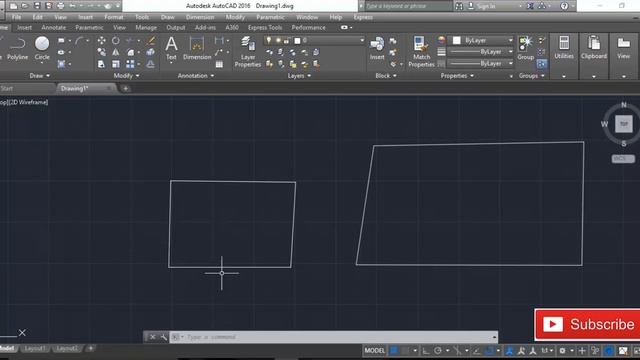
Task: Expand the Annotation panel
Action: click(x=196, y=76)
